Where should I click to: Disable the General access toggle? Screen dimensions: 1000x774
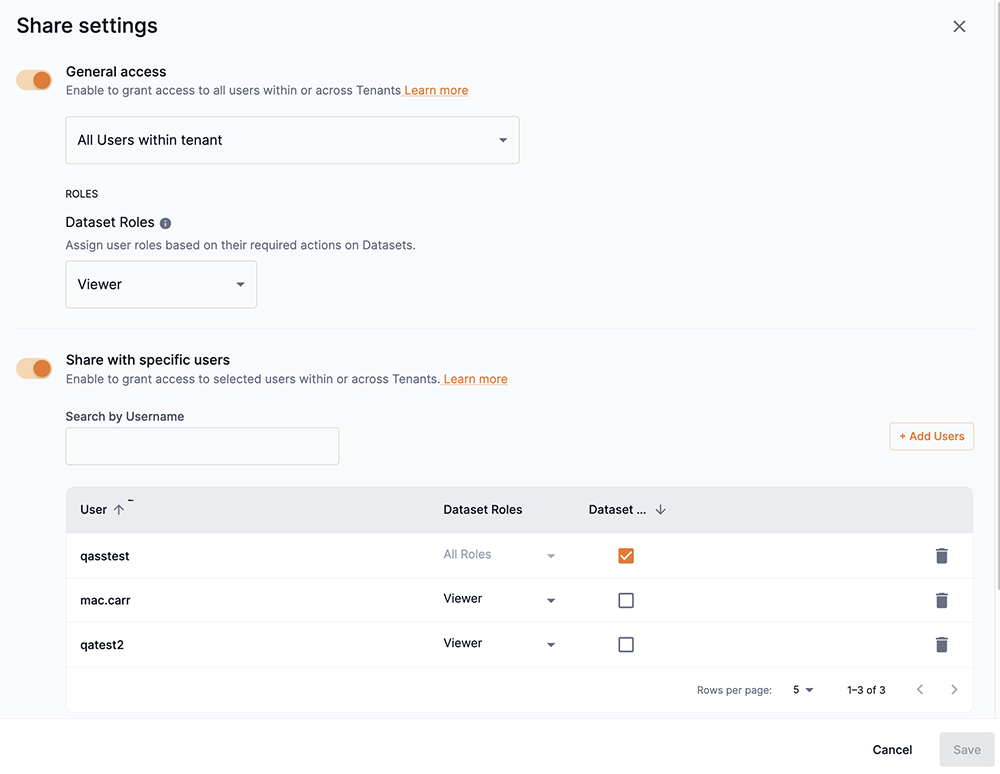coord(34,80)
